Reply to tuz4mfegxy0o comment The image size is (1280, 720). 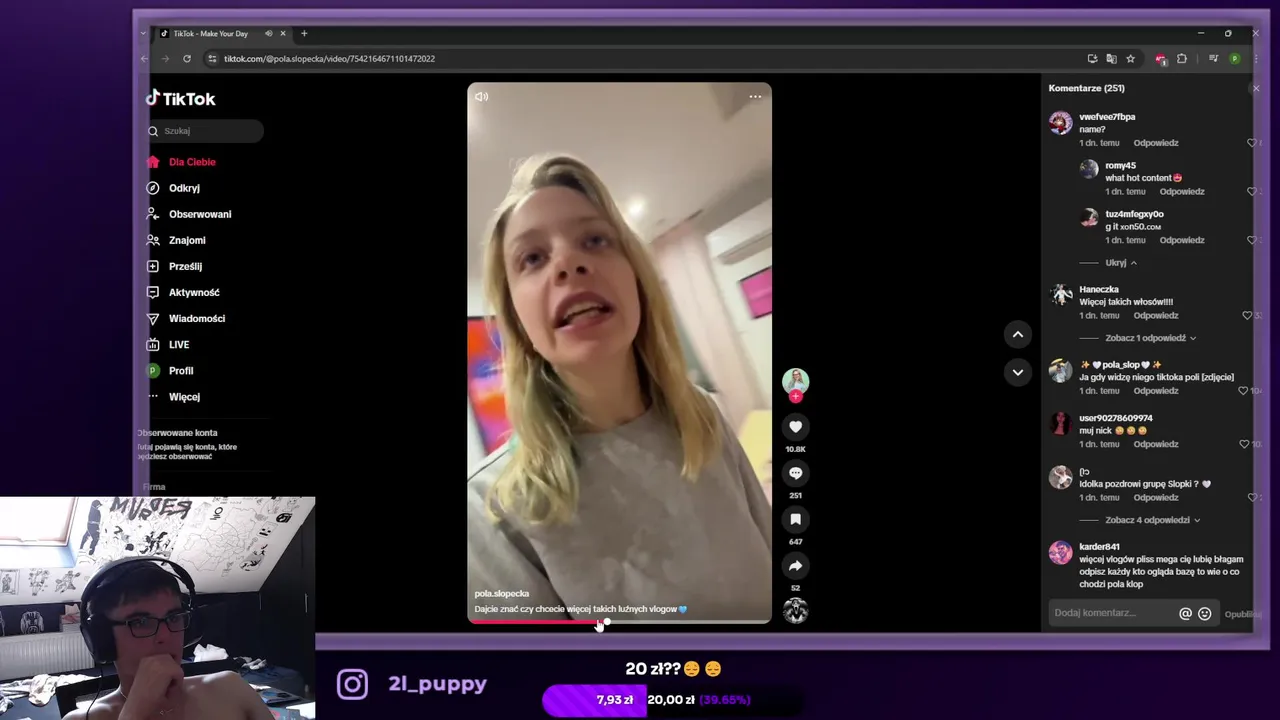pos(1182,240)
